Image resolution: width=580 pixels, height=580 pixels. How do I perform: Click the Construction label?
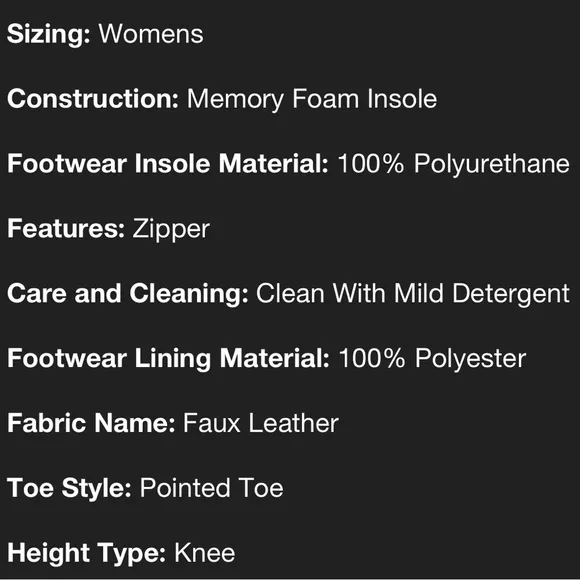(93, 99)
